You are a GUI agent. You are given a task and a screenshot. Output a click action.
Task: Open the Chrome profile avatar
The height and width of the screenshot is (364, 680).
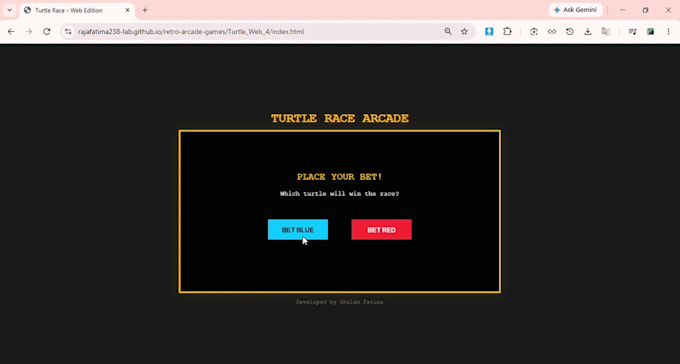point(651,32)
